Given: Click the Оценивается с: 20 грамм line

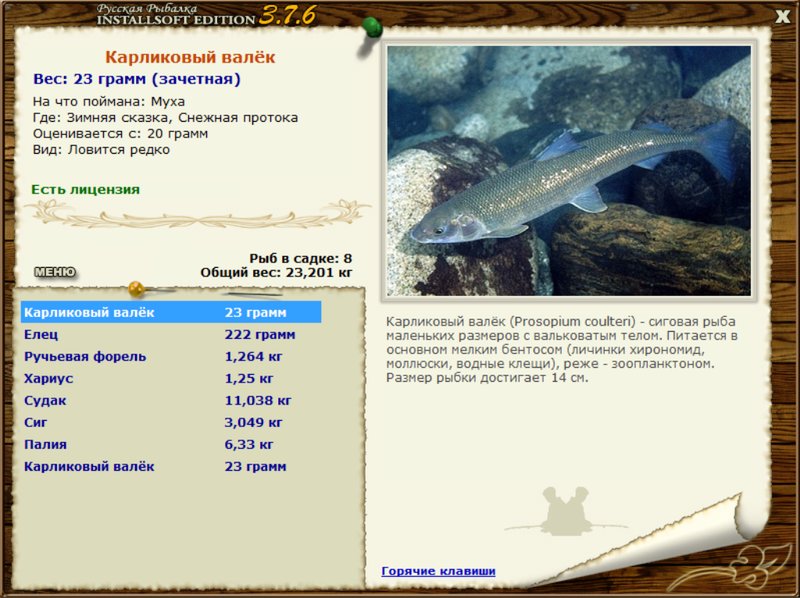Looking at the screenshot, I should [x=120, y=134].
